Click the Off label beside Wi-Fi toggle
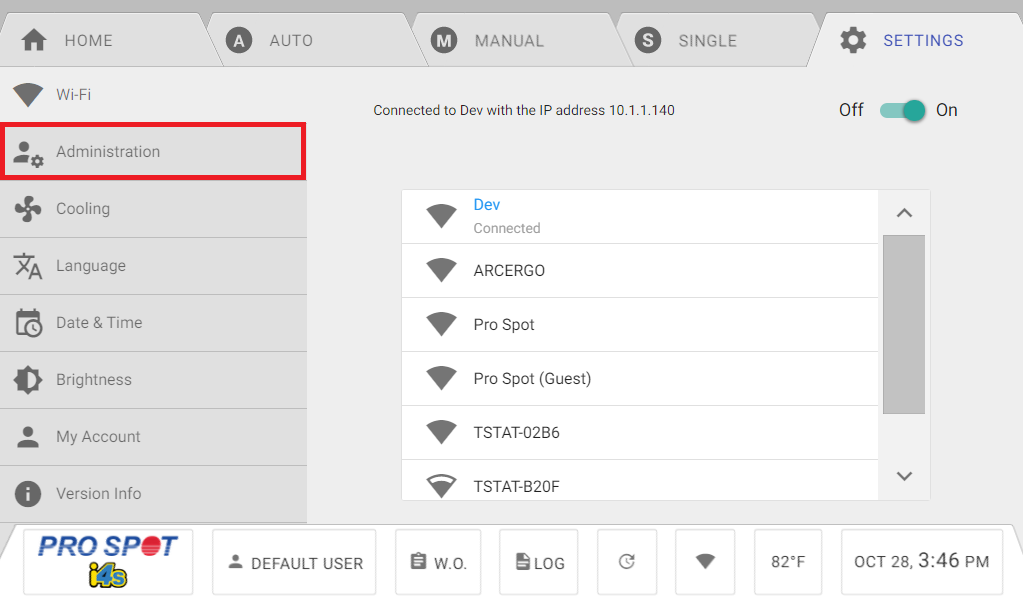The image size is (1023, 600). 851,110
